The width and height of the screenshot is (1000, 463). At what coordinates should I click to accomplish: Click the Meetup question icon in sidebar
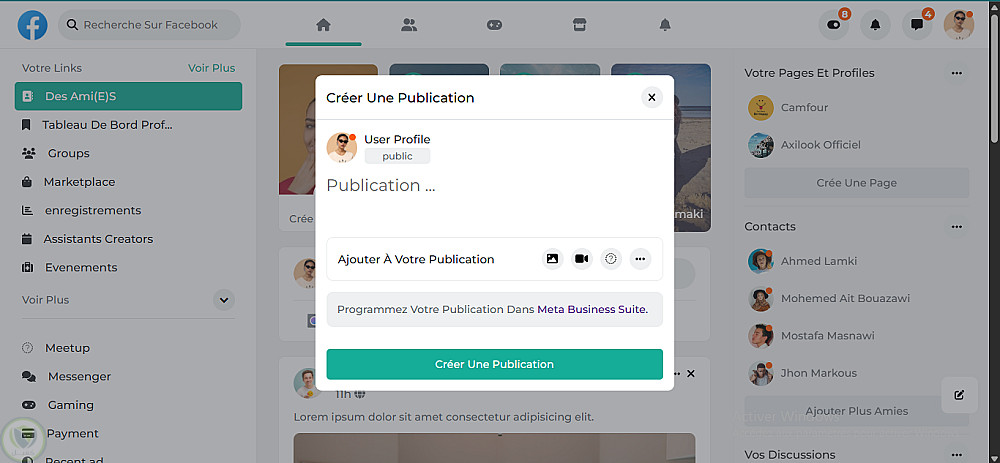[27, 348]
